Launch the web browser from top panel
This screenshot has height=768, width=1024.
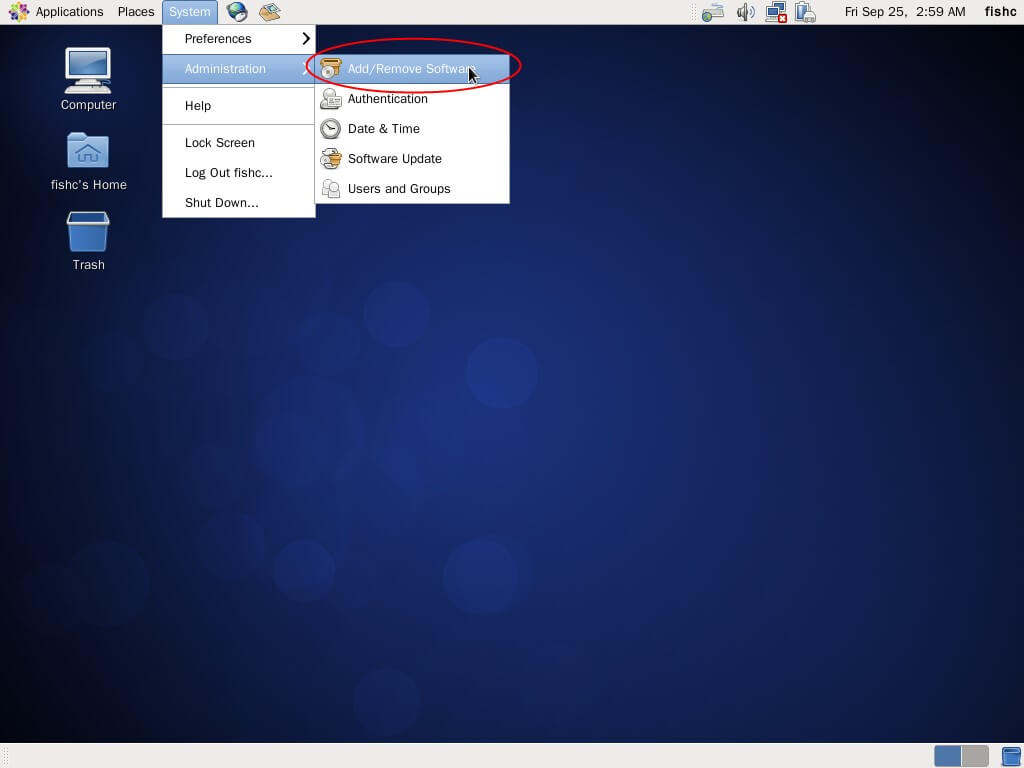(x=237, y=12)
